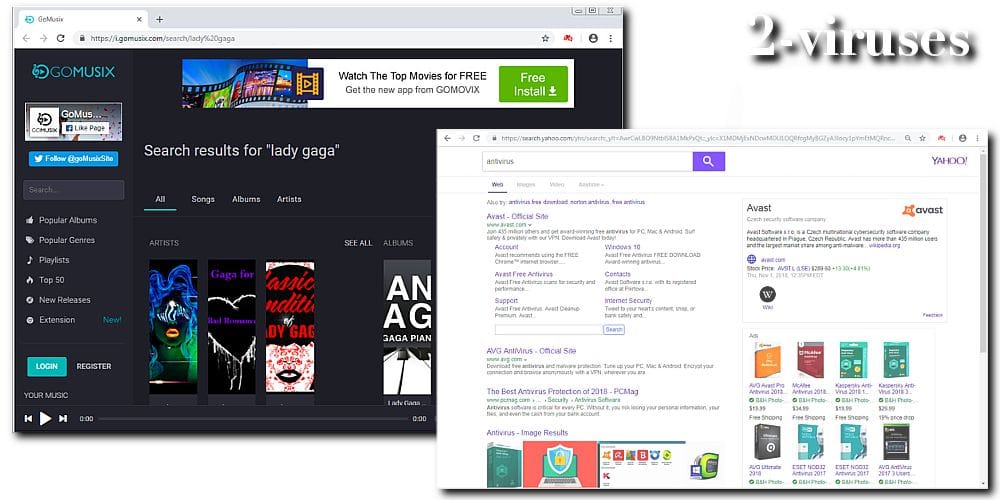
Task: Switch to Video results on Yahoo
Action: coord(557,185)
